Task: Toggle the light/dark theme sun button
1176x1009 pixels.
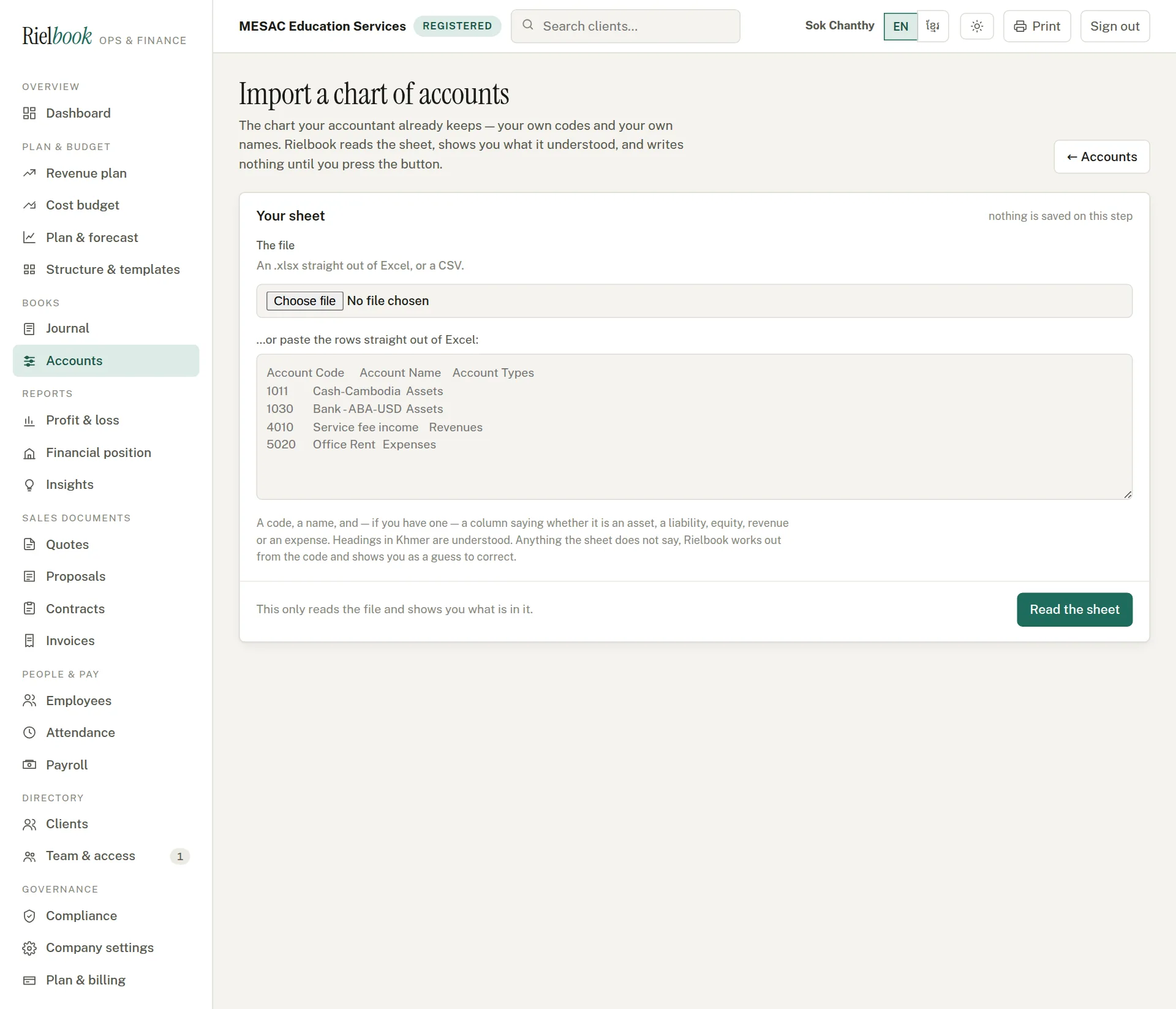Action: (977, 26)
